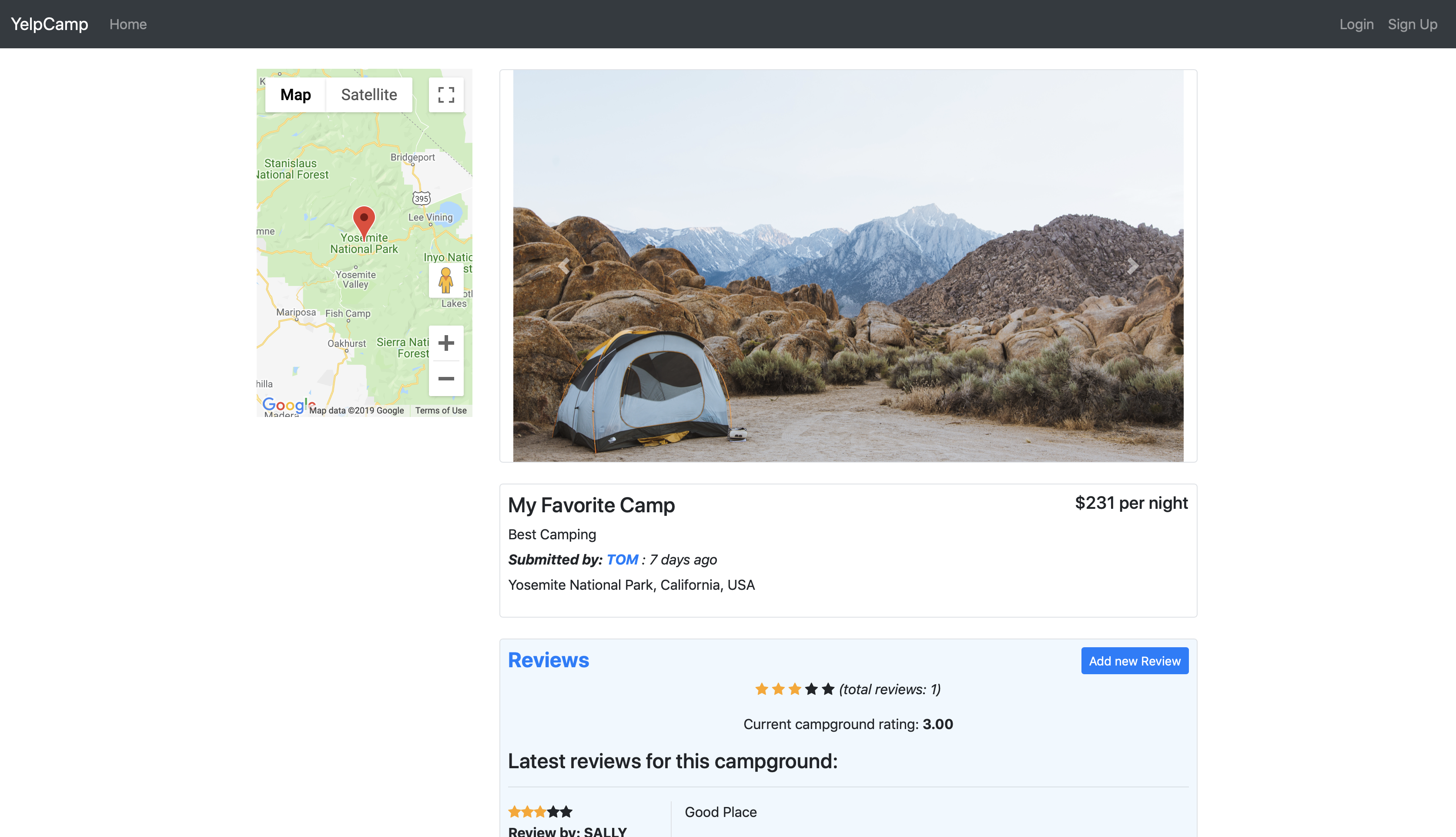
Task: Click the Best Camping description
Action: click(x=552, y=534)
